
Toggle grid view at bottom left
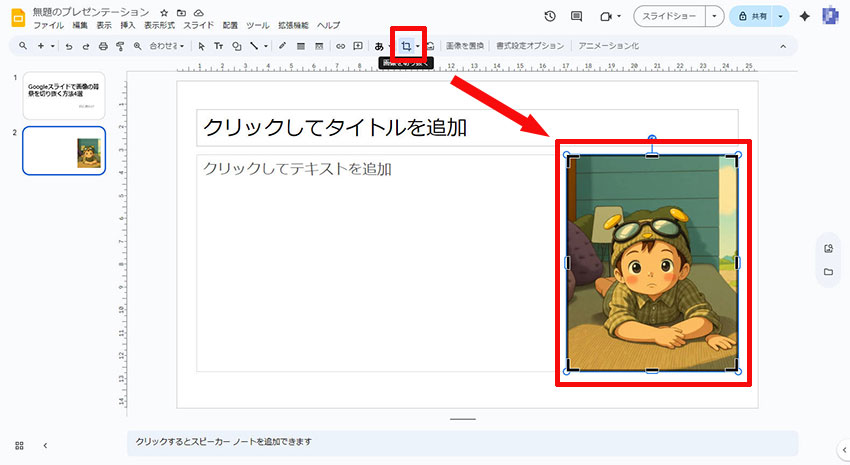19,445
